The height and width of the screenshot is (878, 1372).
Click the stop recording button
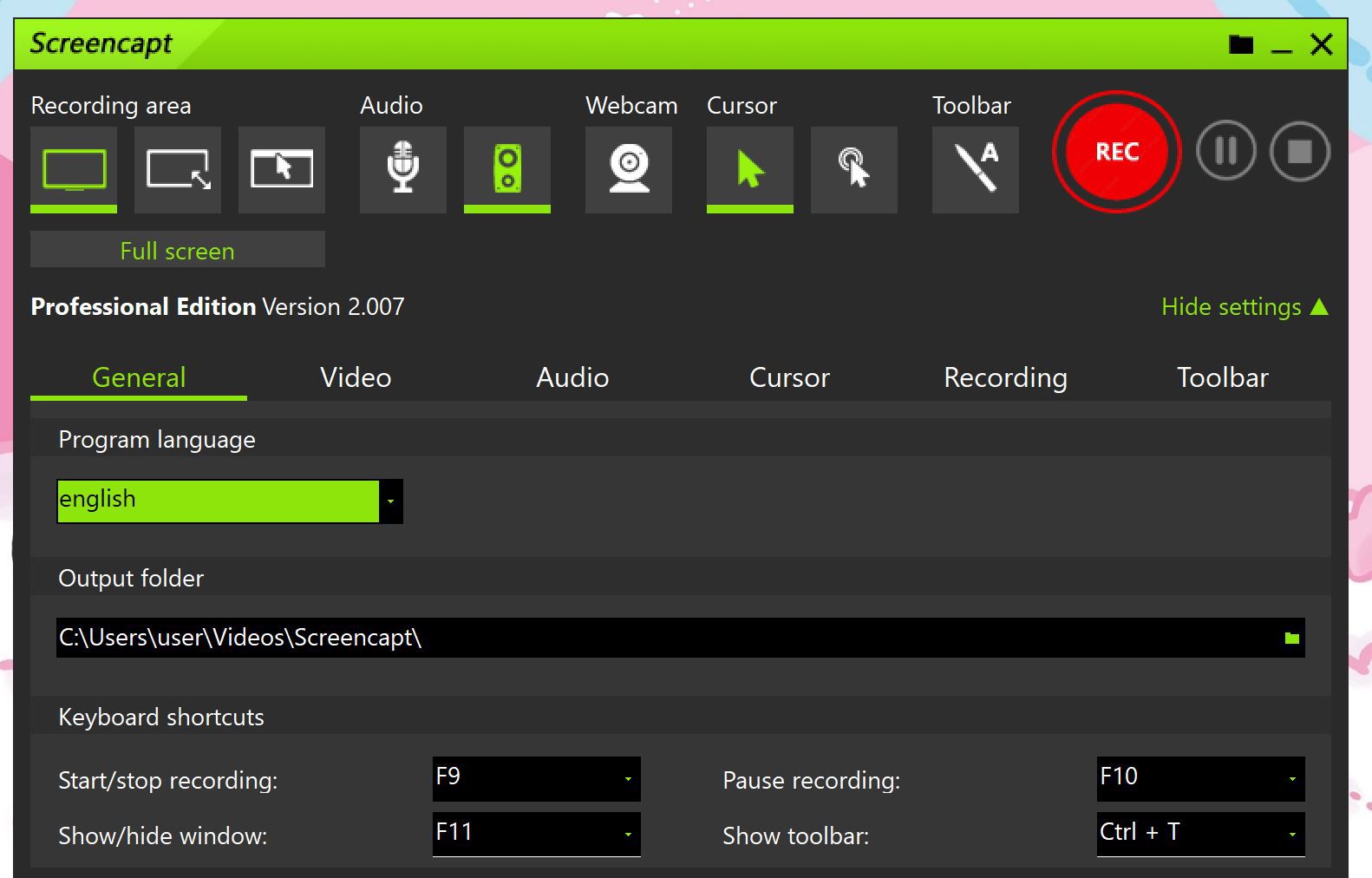(1299, 151)
